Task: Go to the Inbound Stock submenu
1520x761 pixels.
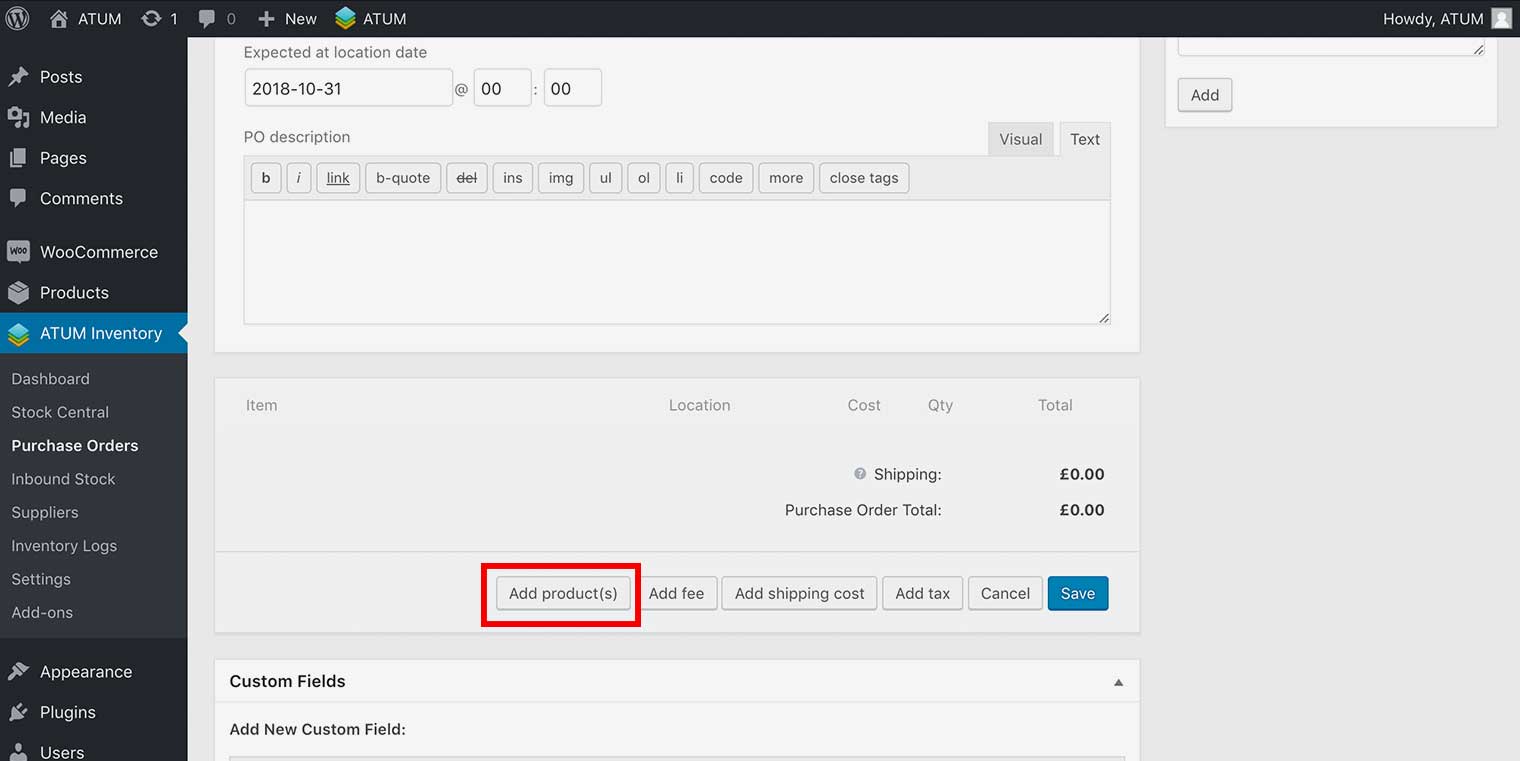Action: pos(63,479)
